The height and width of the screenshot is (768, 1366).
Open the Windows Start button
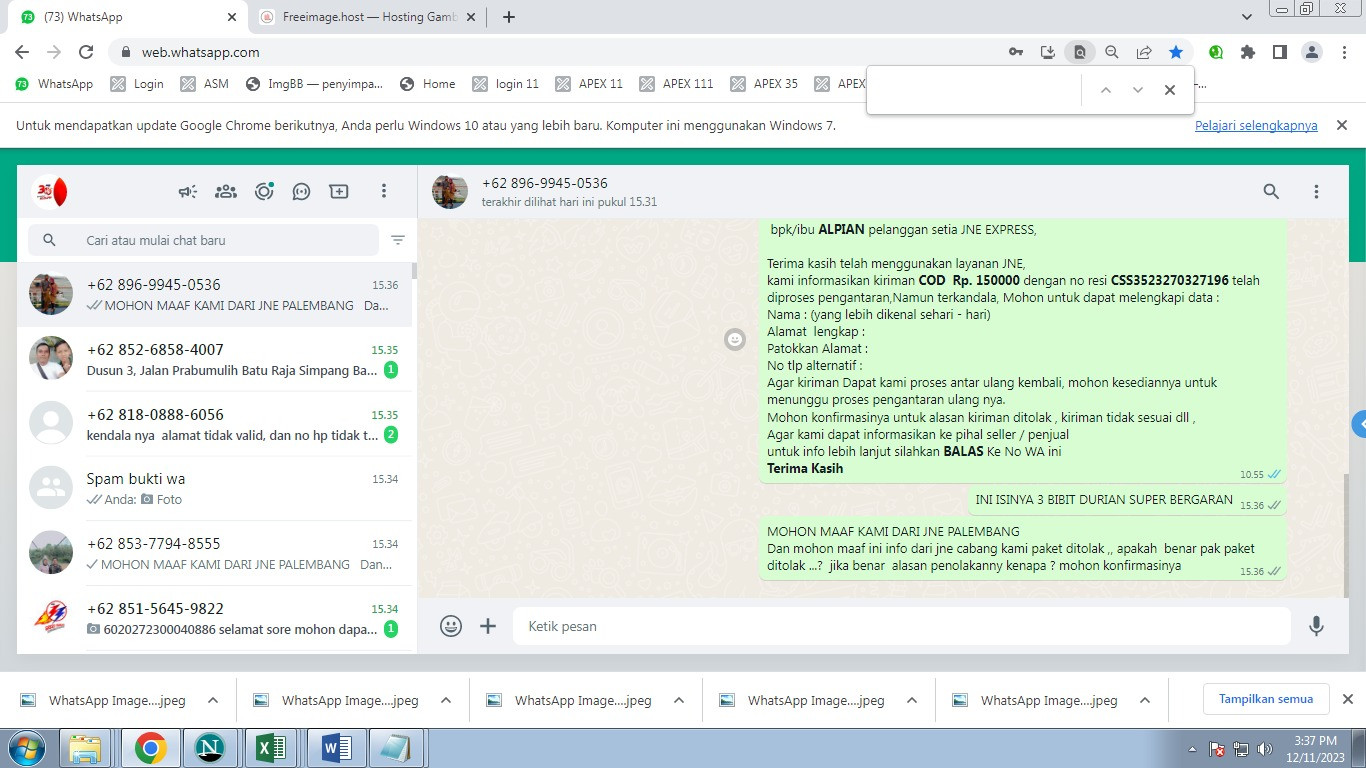[26, 748]
